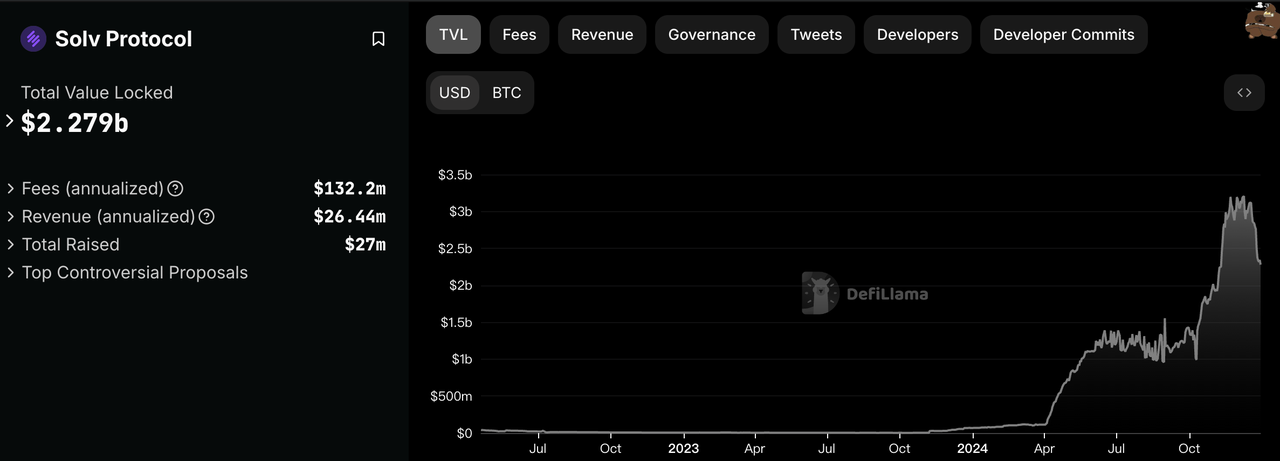This screenshot has height=461, width=1280.
Task: Click the Fees info question-mark icon
Action: [x=175, y=189]
